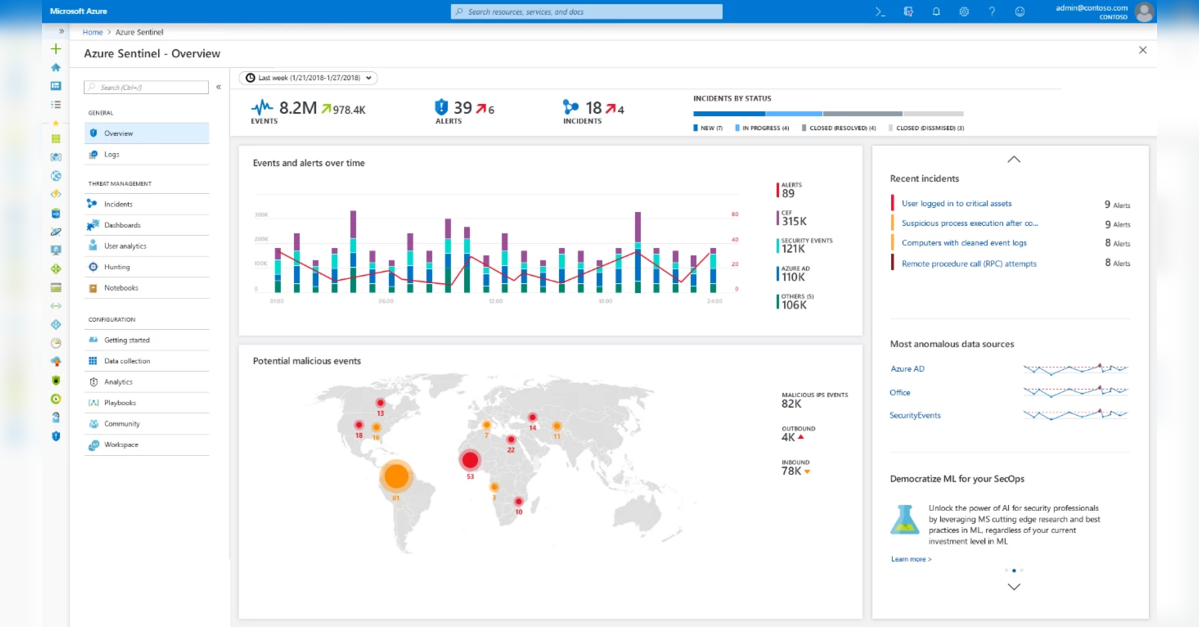1199x627 pixels.
Task: Click the down chevron below Democratize ML
Action: [x=1013, y=587]
